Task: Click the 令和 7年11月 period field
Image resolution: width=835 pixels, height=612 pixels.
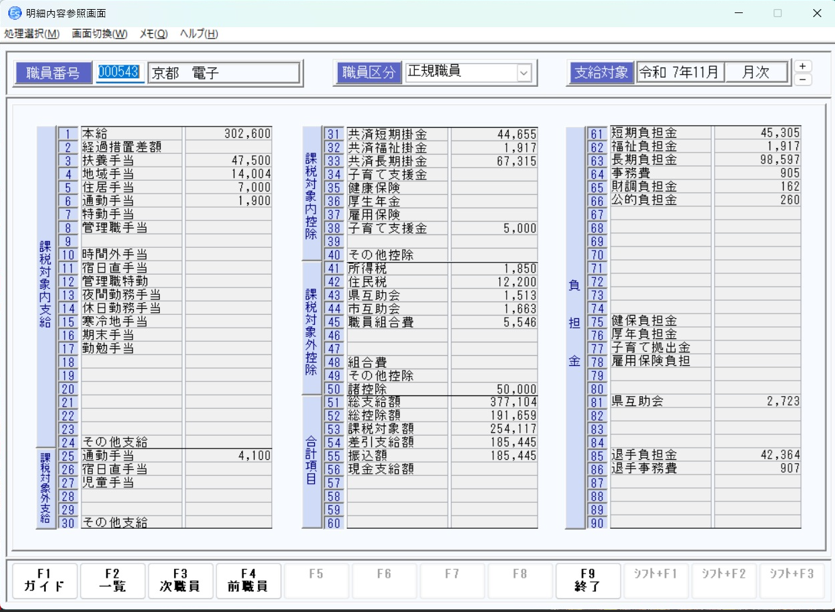Action: pos(680,73)
